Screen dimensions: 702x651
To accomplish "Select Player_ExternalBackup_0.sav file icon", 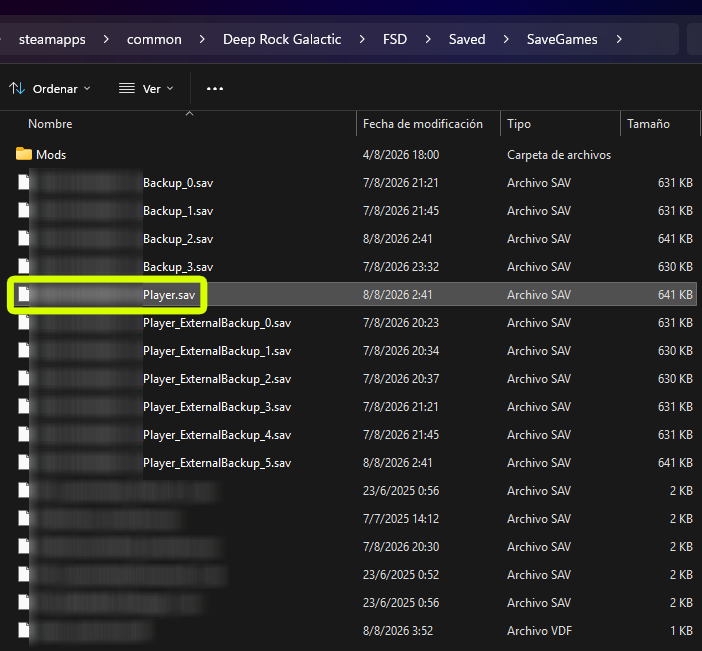I will [x=24, y=323].
